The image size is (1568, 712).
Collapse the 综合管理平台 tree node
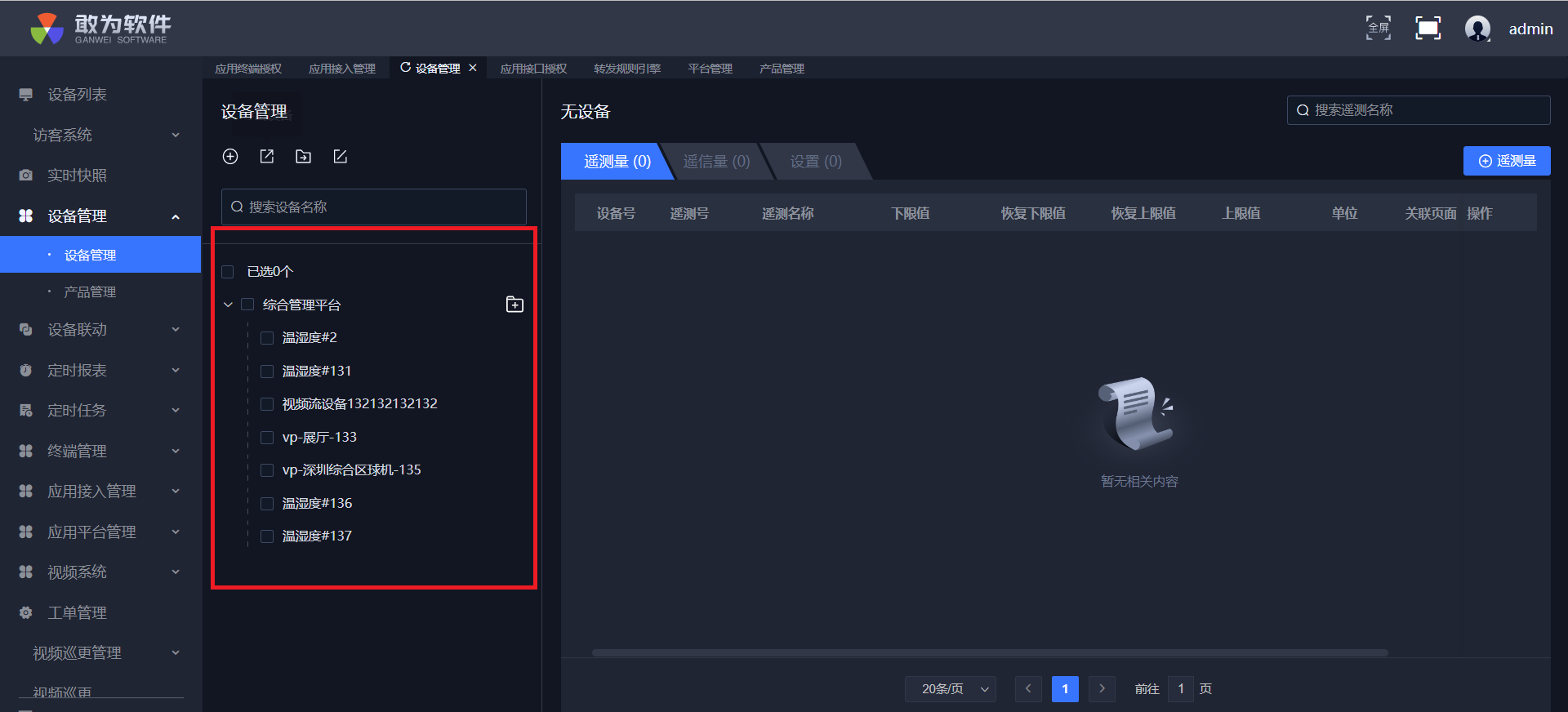tap(228, 305)
